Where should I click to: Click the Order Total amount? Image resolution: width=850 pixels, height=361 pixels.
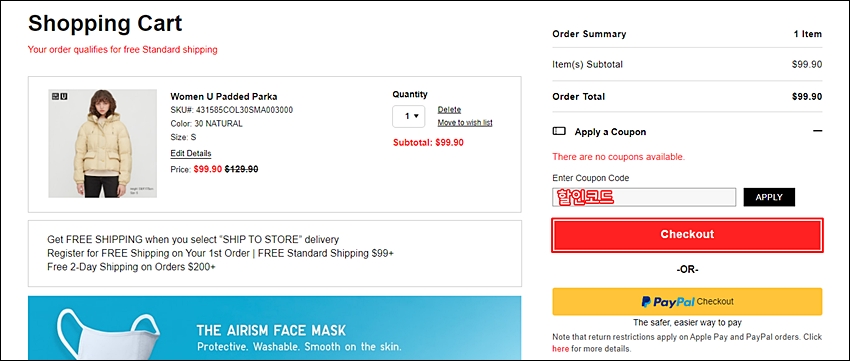(807, 96)
